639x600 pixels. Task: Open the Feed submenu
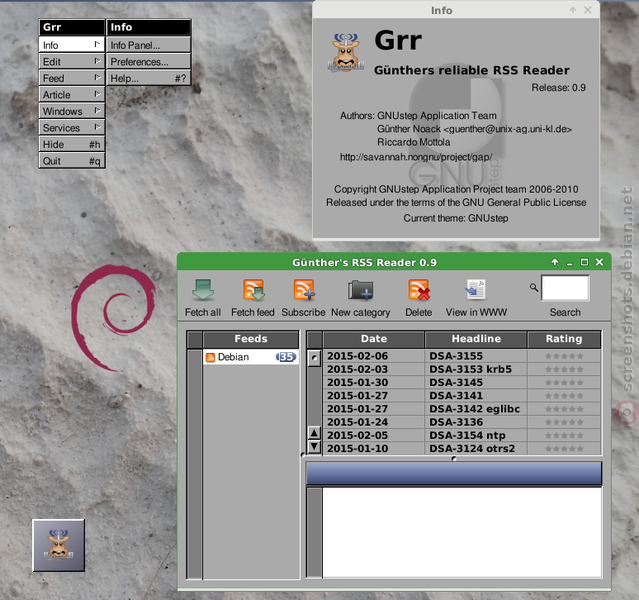pyautogui.click(x=72, y=78)
